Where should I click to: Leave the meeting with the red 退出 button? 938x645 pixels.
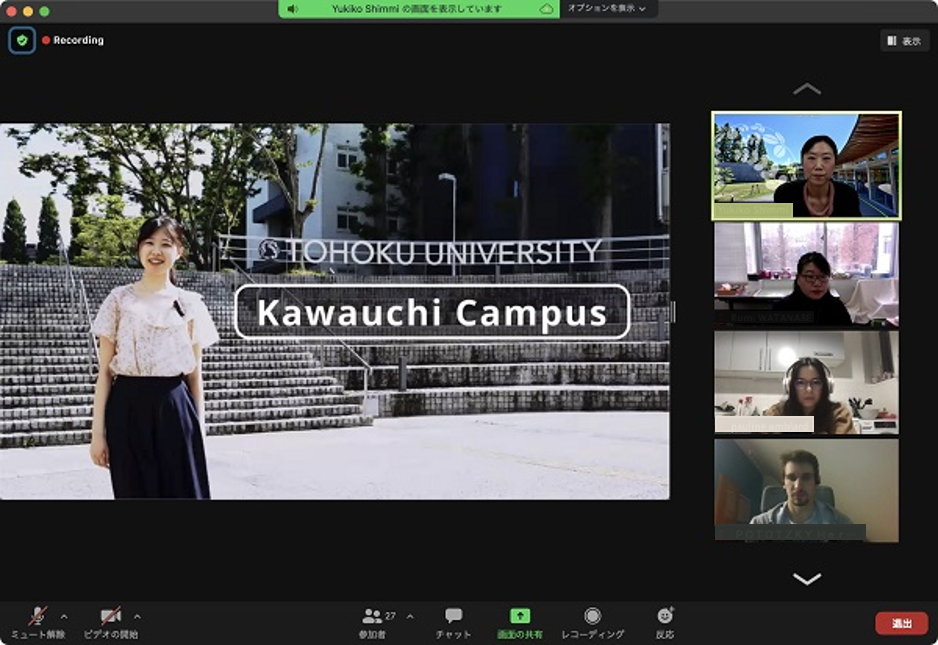(902, 623)
